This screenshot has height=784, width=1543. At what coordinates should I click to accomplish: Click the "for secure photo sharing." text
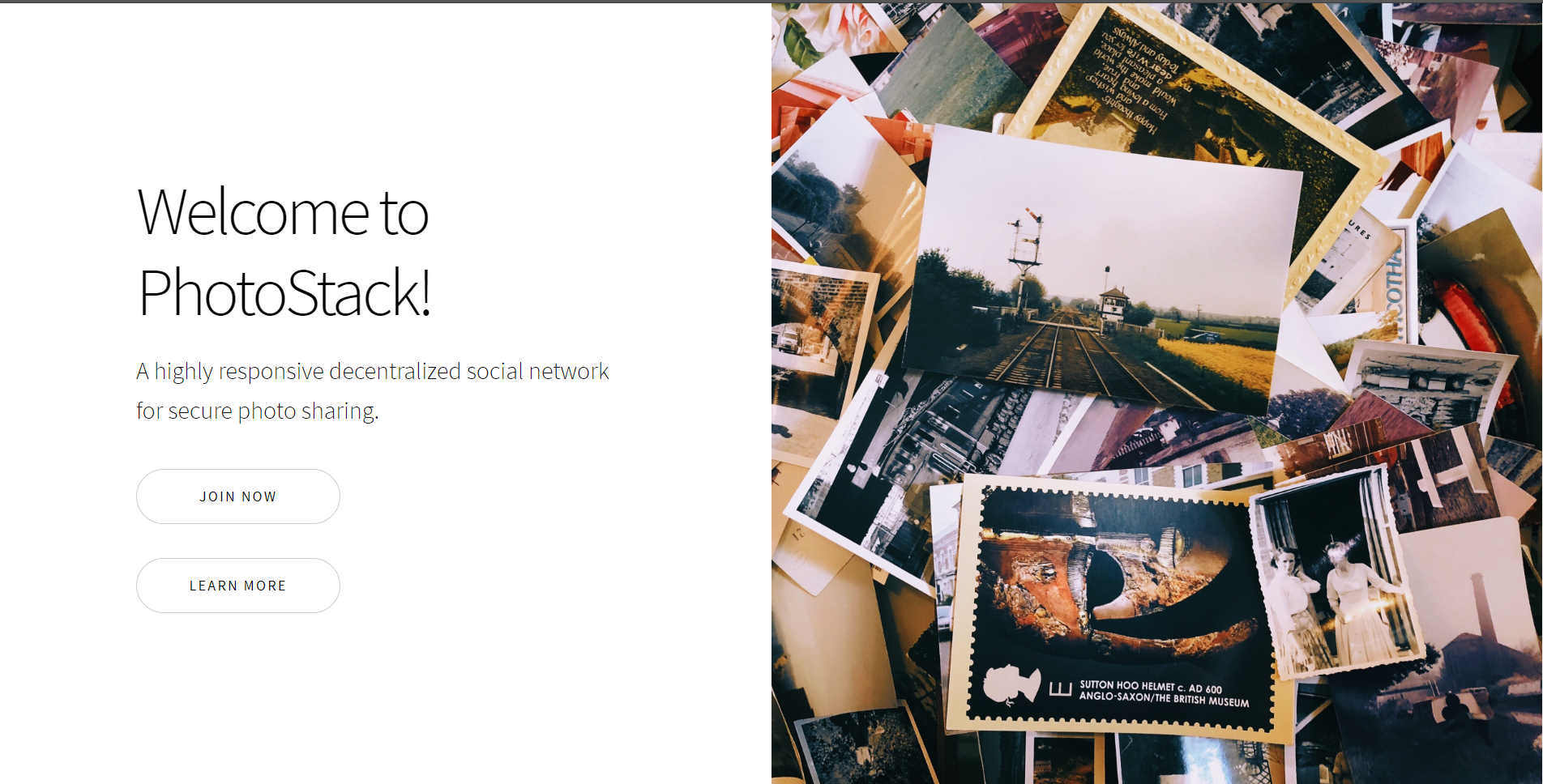(258, 411)
